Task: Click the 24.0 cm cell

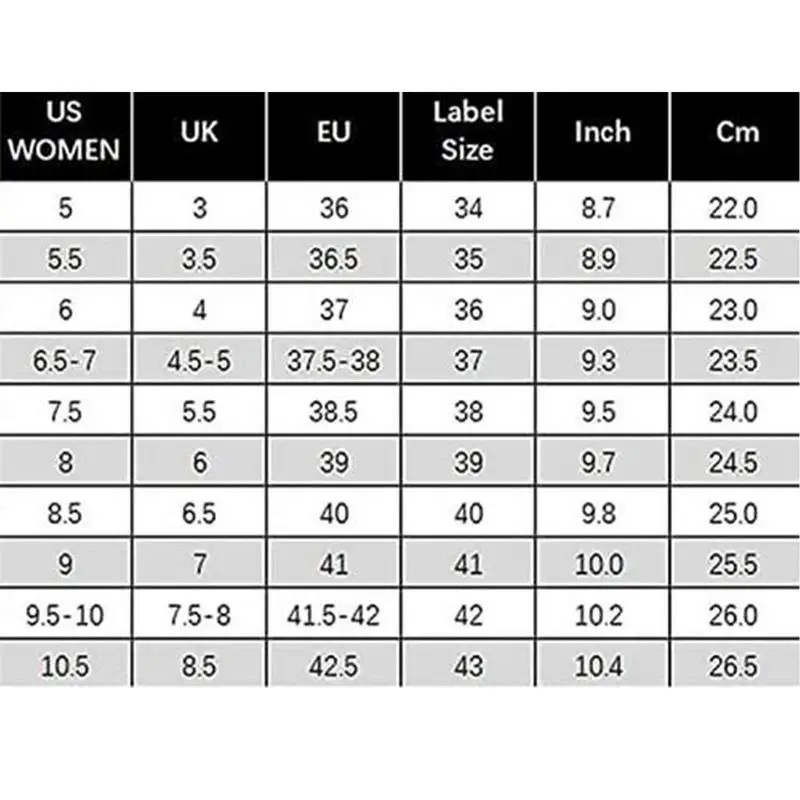Action: click(737, 411)
